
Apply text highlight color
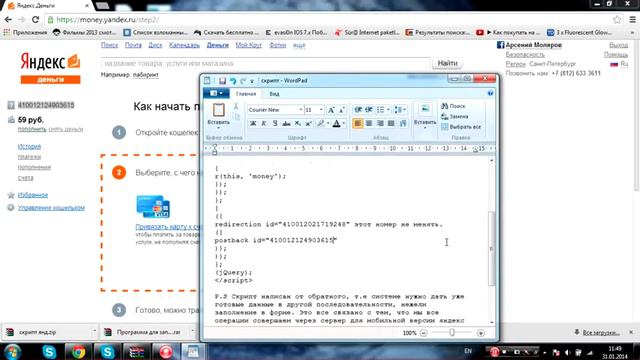[321, 123]
